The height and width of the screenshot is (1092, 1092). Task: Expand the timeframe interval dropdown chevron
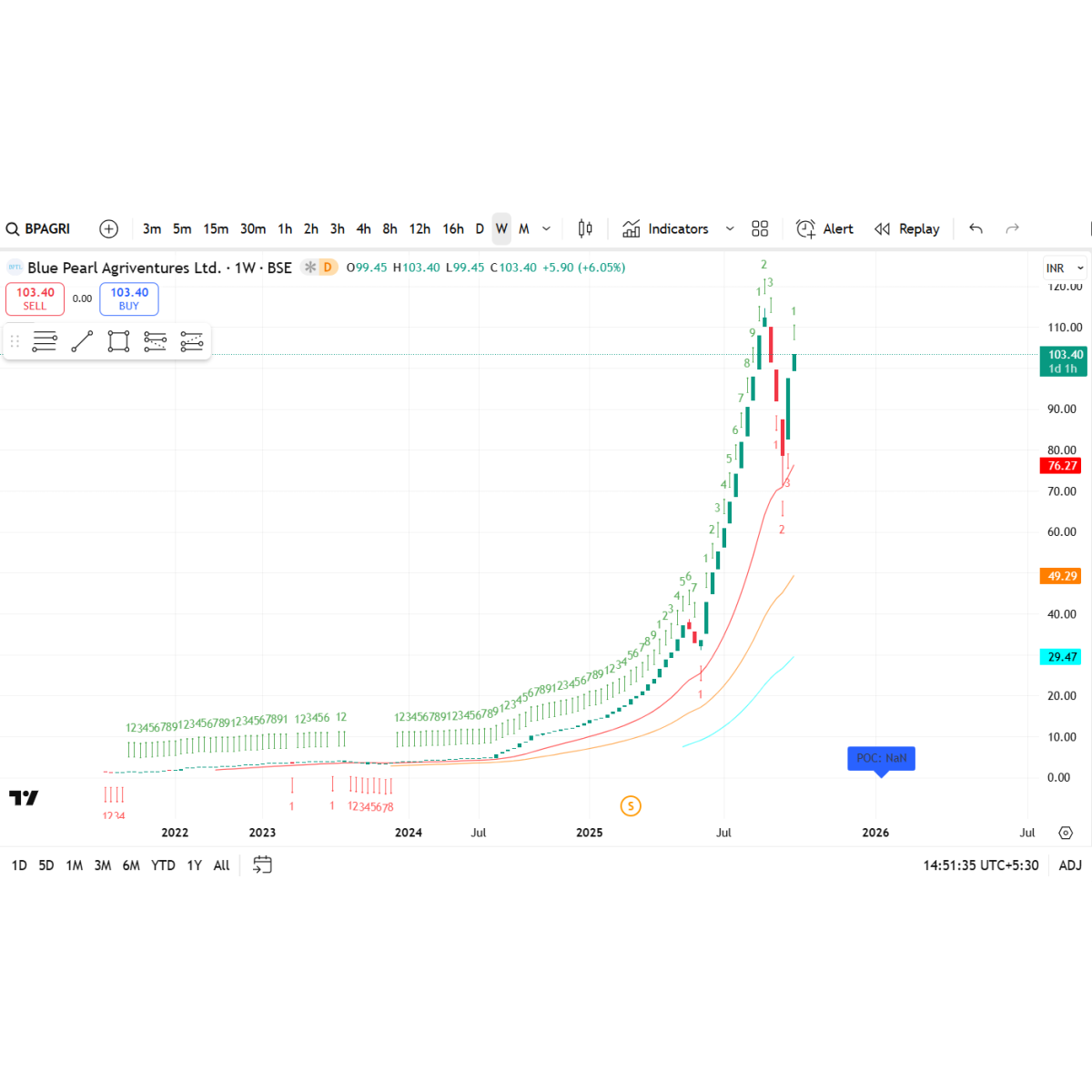click(546, 229)
